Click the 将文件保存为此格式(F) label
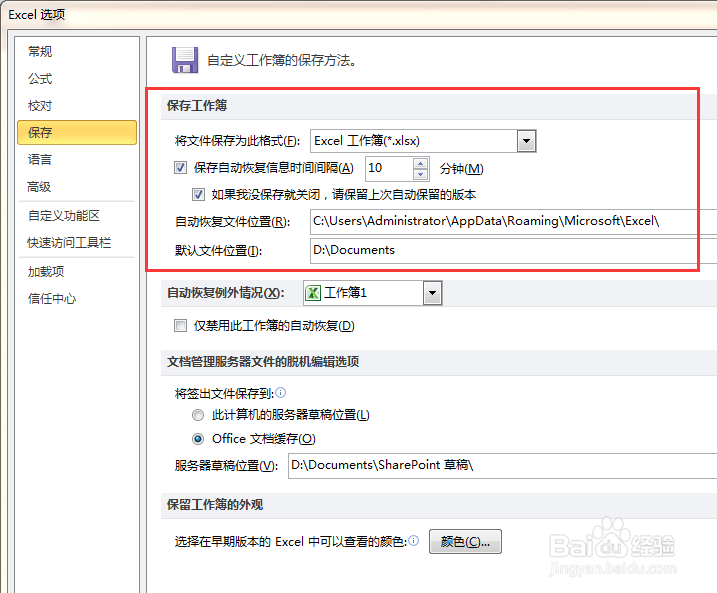The width and height of the screenshot is (717, 593). point(237,141)
